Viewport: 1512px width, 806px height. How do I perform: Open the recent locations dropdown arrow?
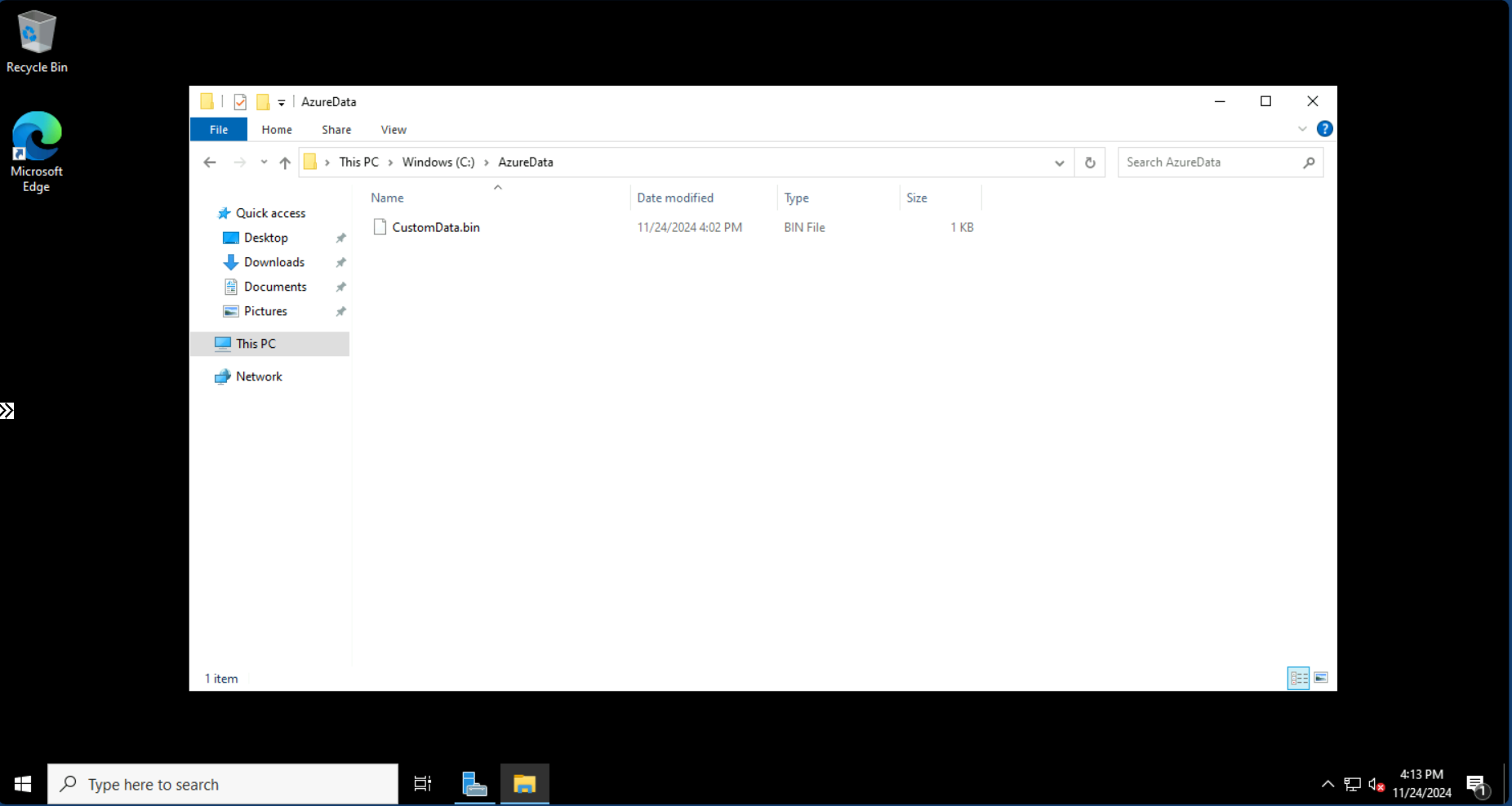point(264,163)
